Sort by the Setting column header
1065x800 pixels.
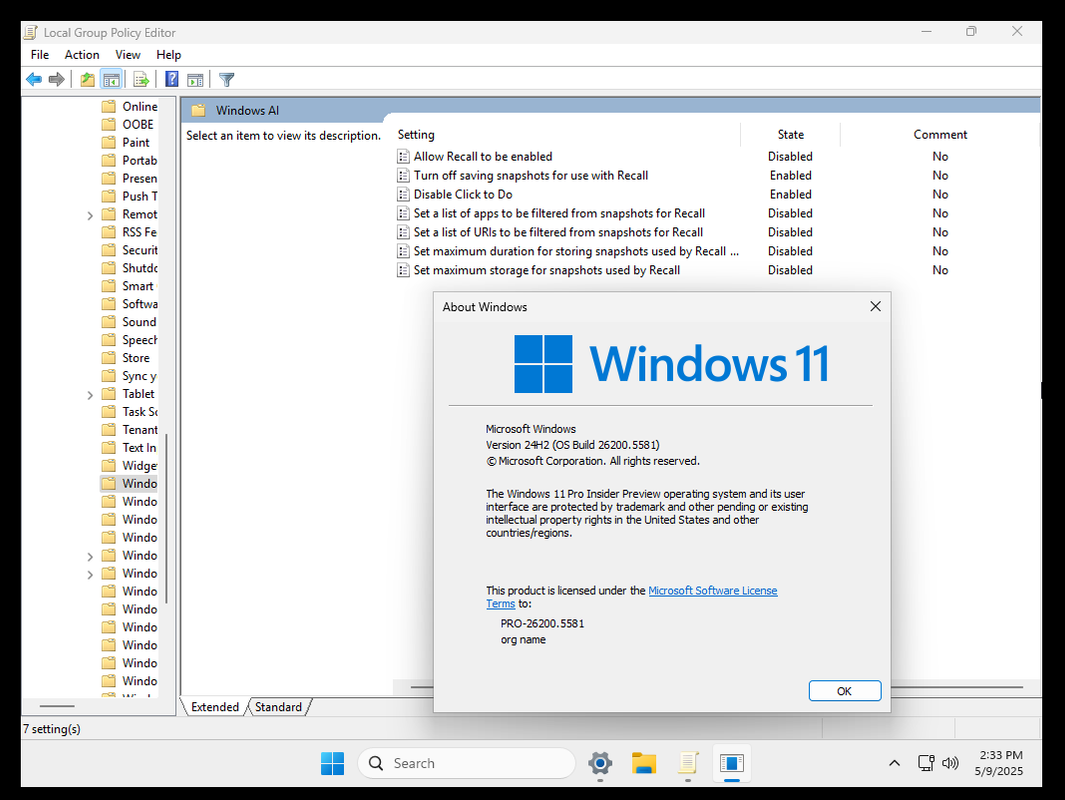[x=567, y=134]
